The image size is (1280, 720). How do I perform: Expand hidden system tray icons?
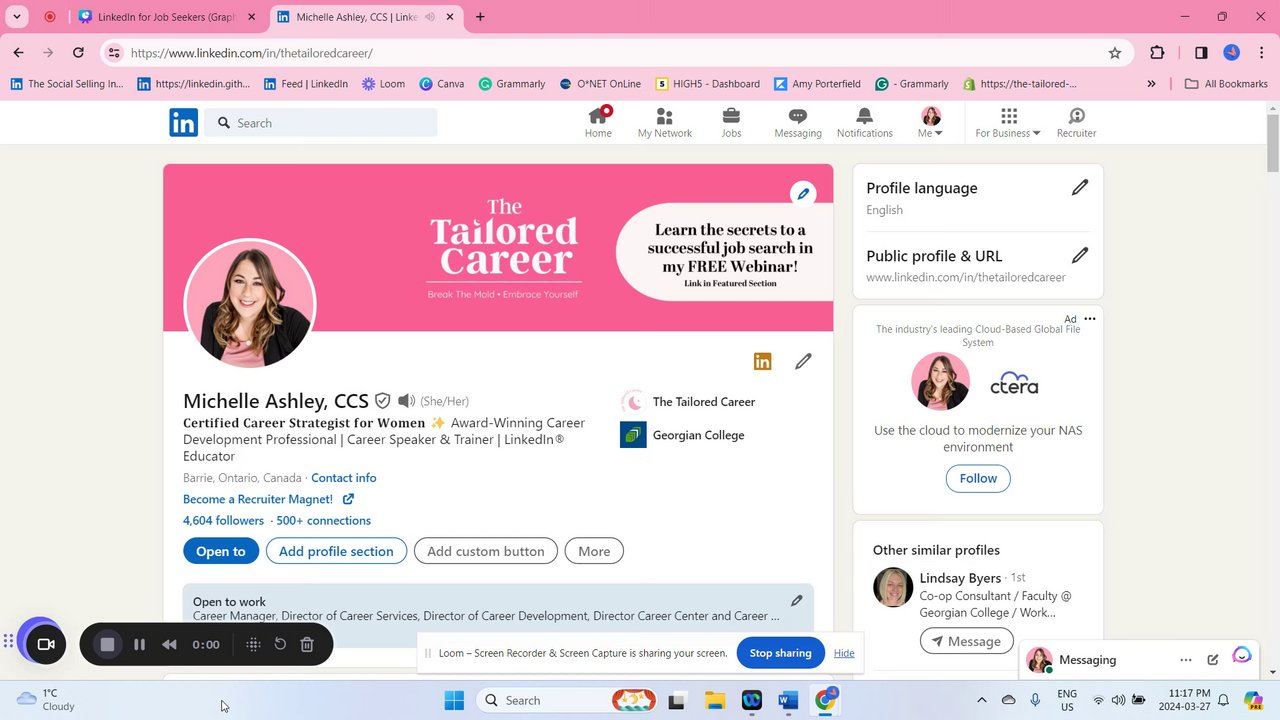[x=981, y=700]
